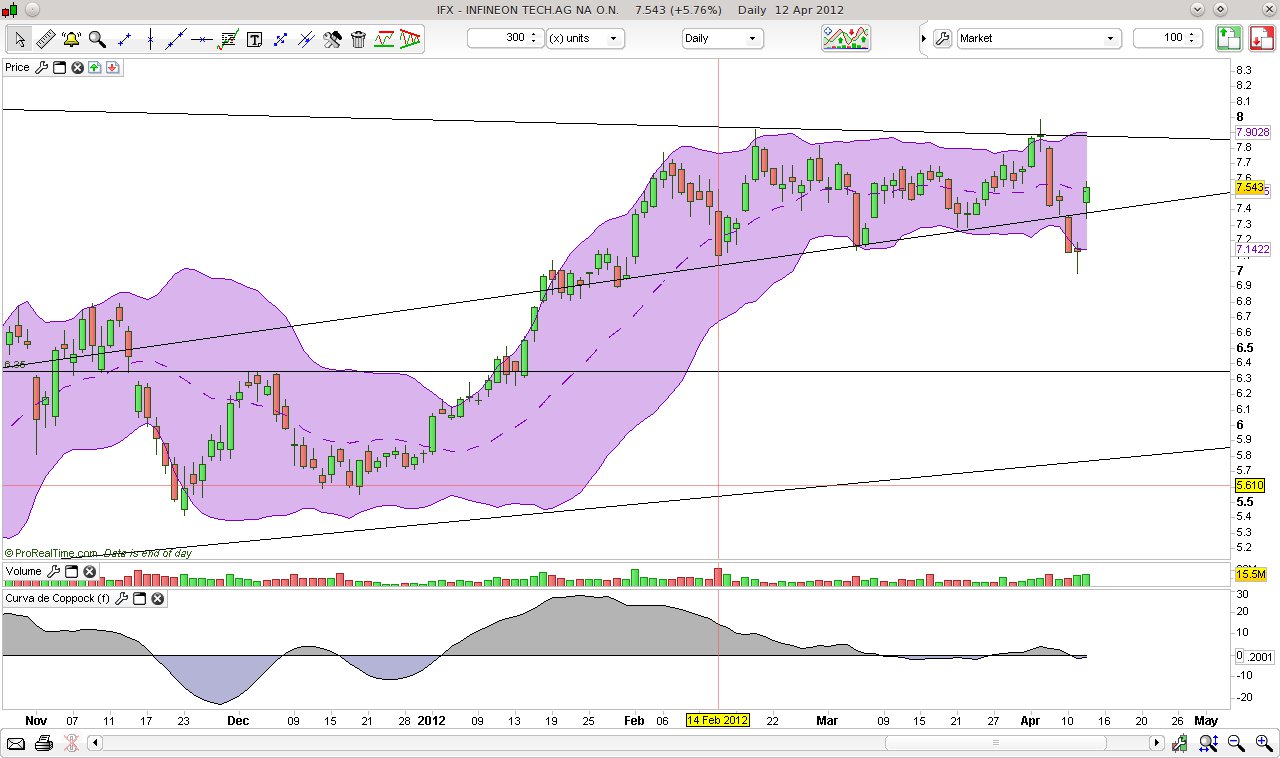Pick the trend line drawing tool

point(173,38)
